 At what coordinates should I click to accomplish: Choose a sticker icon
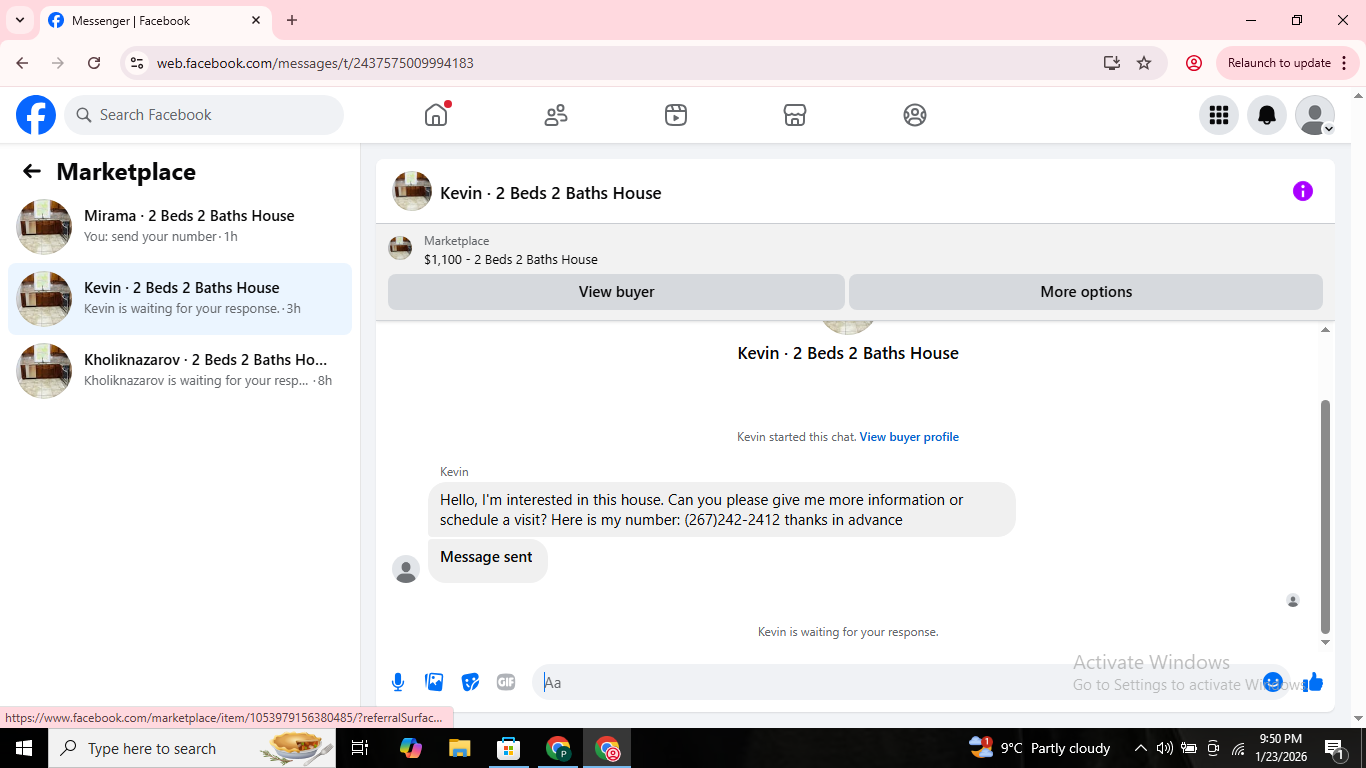click(x=470, y=682)
